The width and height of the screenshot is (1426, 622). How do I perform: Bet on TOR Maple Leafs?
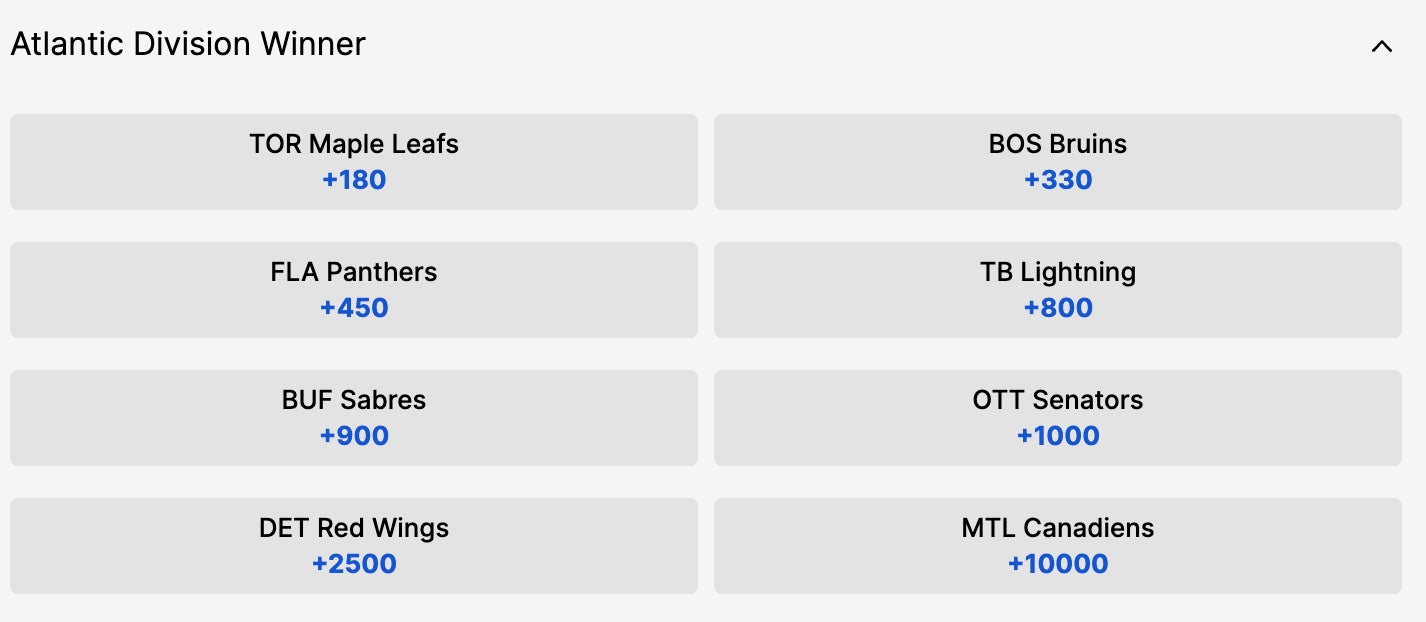[354, 162]
